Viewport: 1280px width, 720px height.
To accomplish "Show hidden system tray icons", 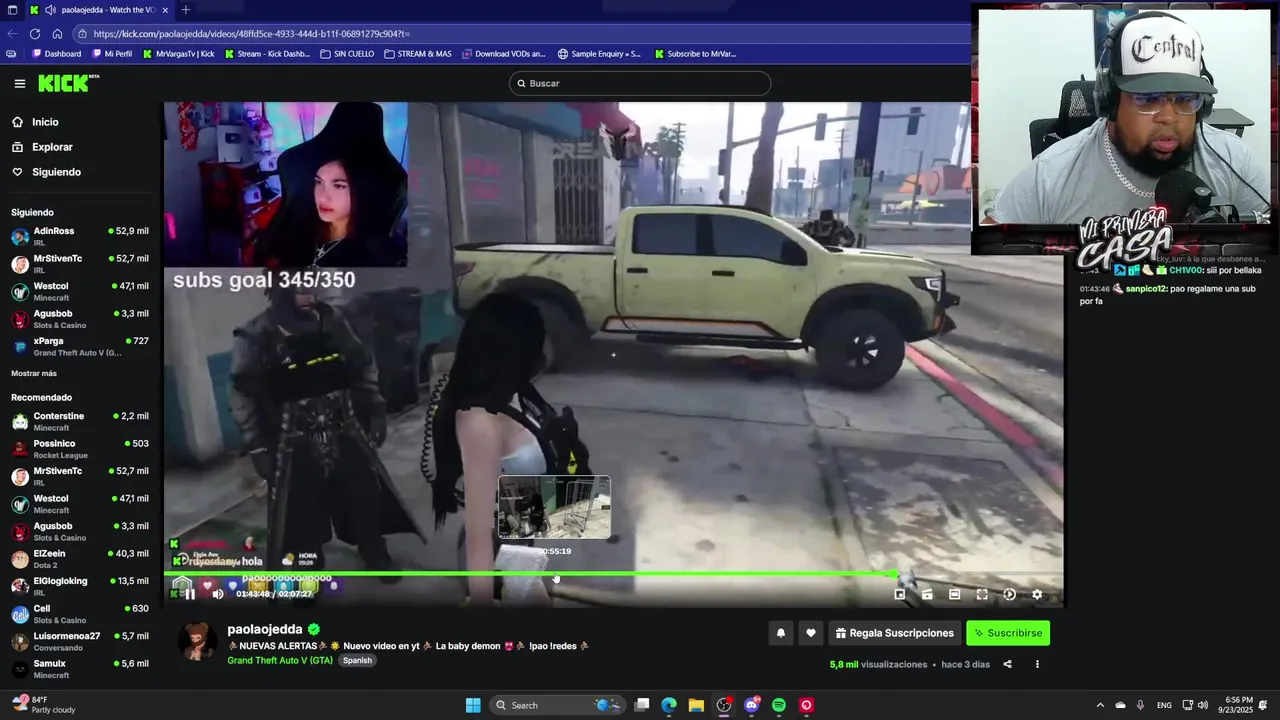I will (x=1100, y=705).
